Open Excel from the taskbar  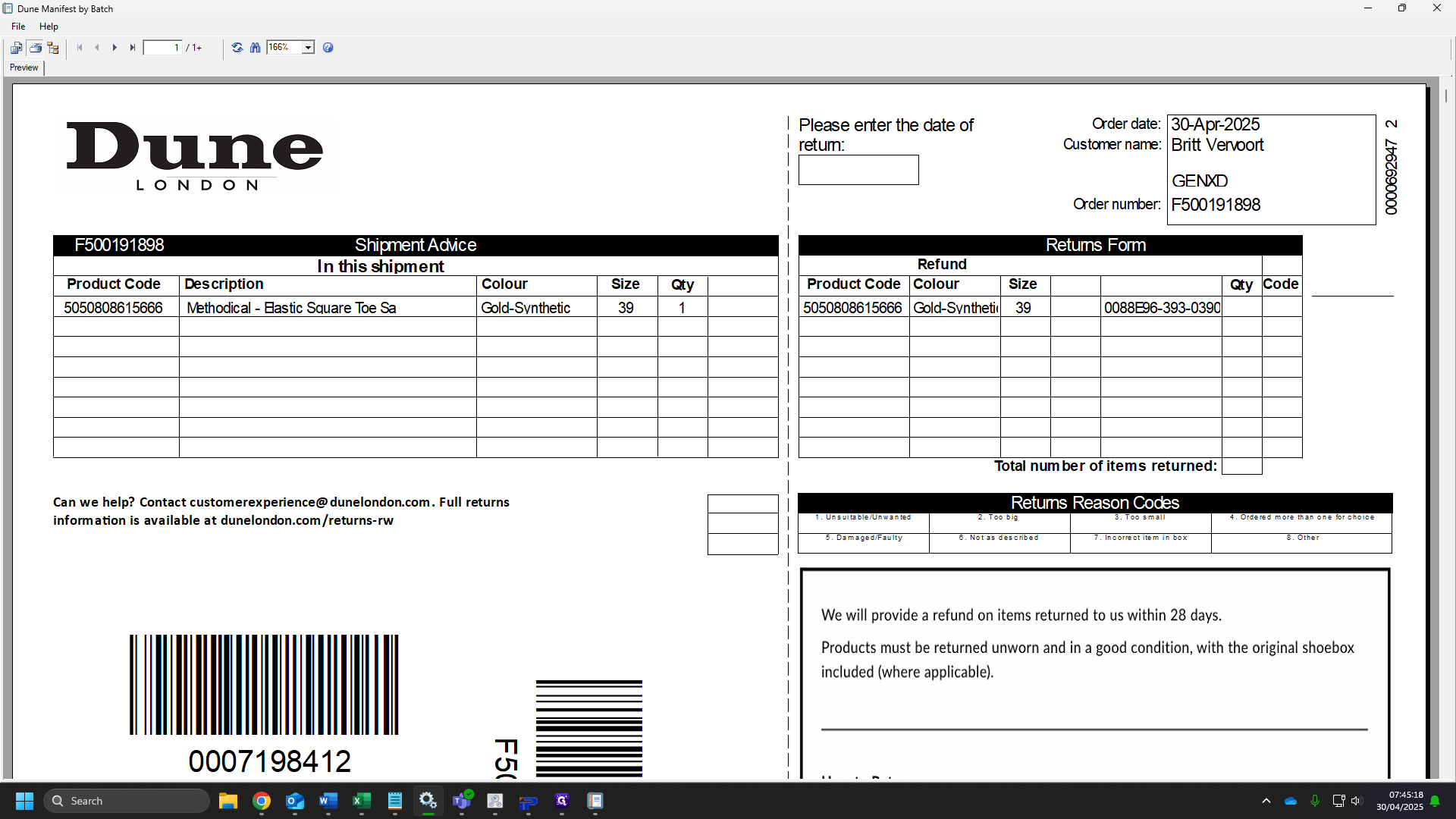[x=362, y=801]
